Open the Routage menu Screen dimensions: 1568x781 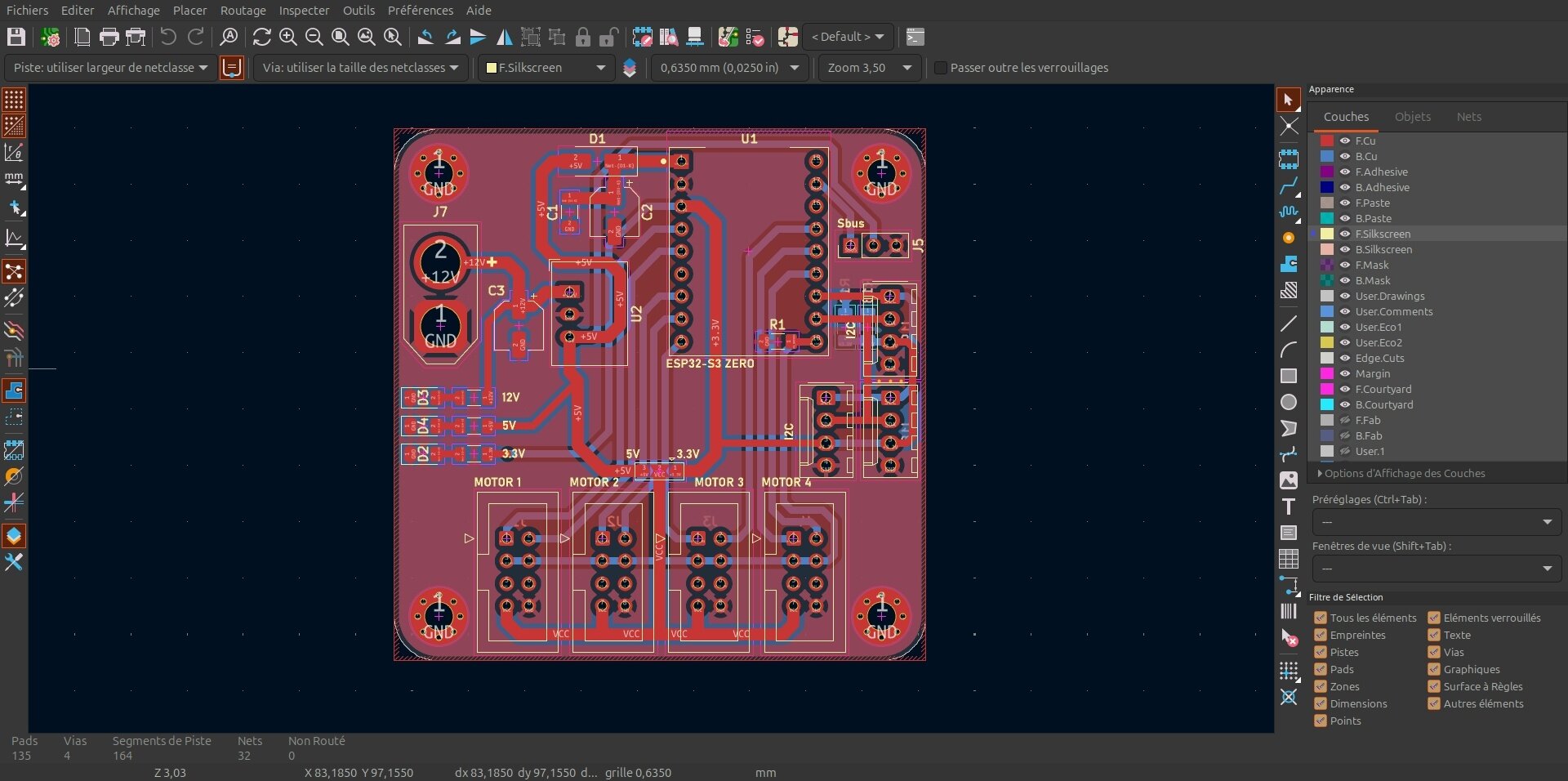pos(243,11)
